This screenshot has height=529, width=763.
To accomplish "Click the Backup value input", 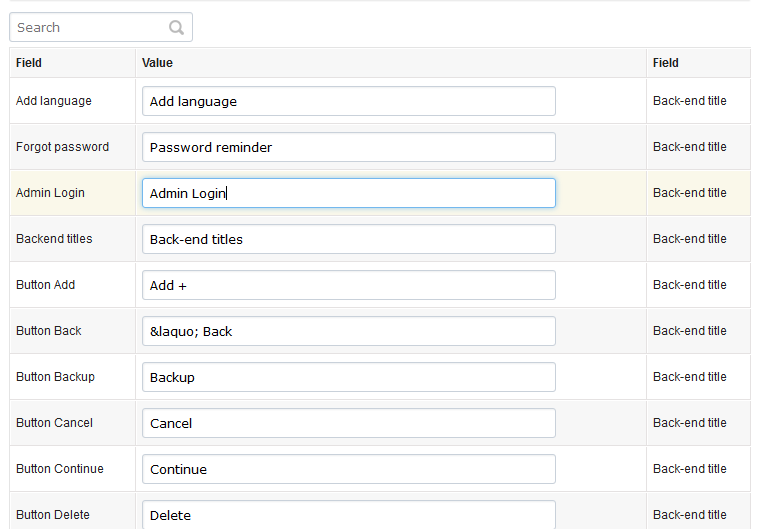I will 348,377.
